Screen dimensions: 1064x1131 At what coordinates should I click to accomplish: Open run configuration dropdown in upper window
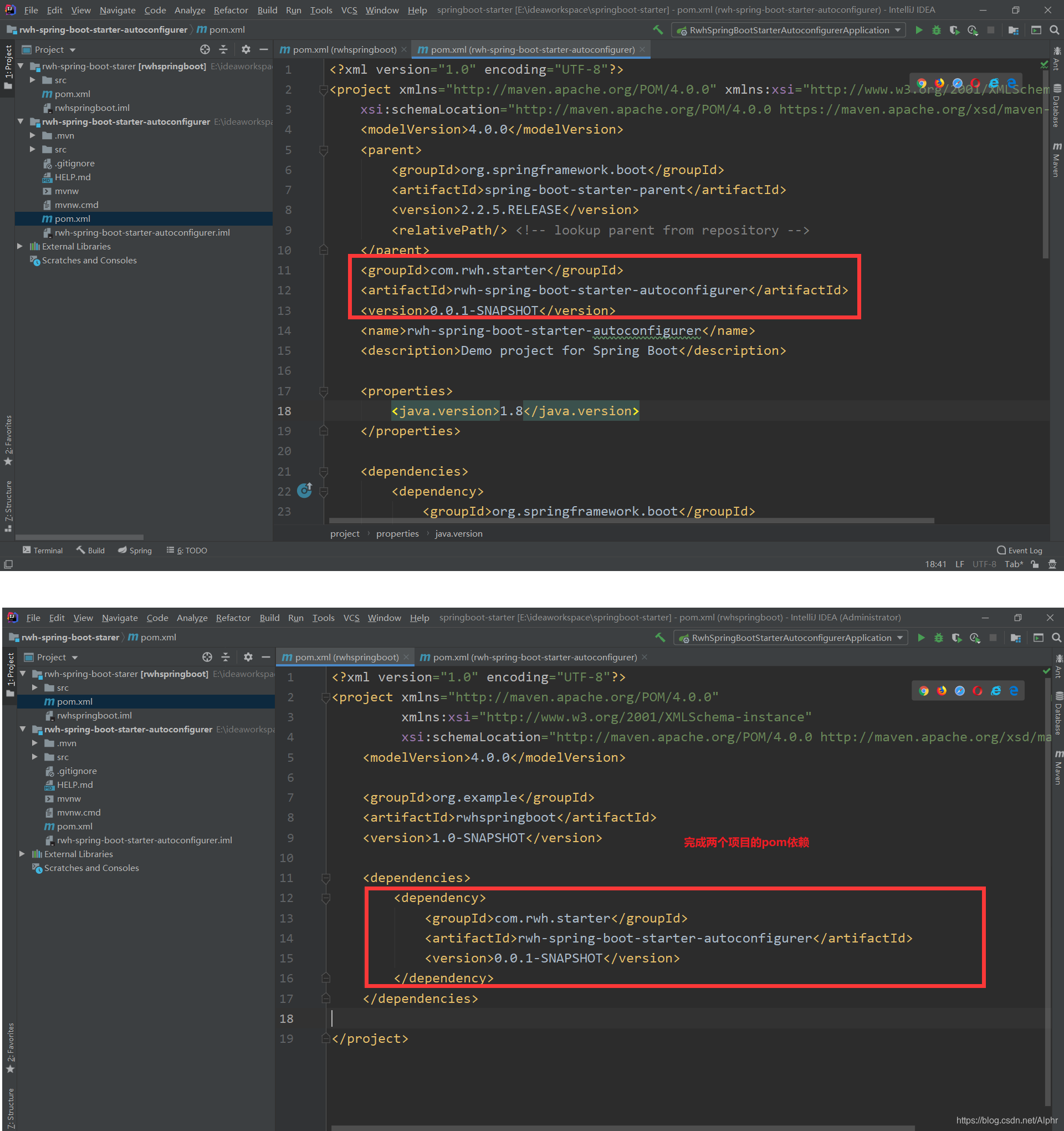click(x=789, y=30)
